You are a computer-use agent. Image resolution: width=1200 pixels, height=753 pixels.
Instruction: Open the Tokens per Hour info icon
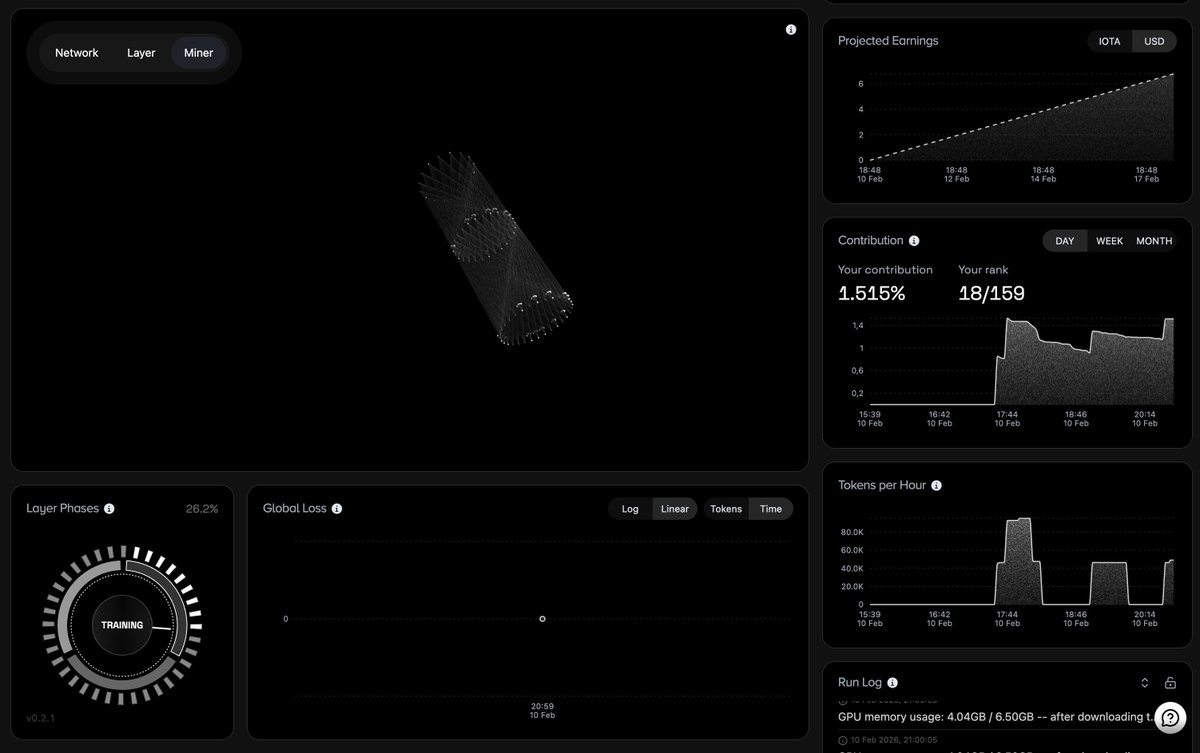(x=937, y=486)
